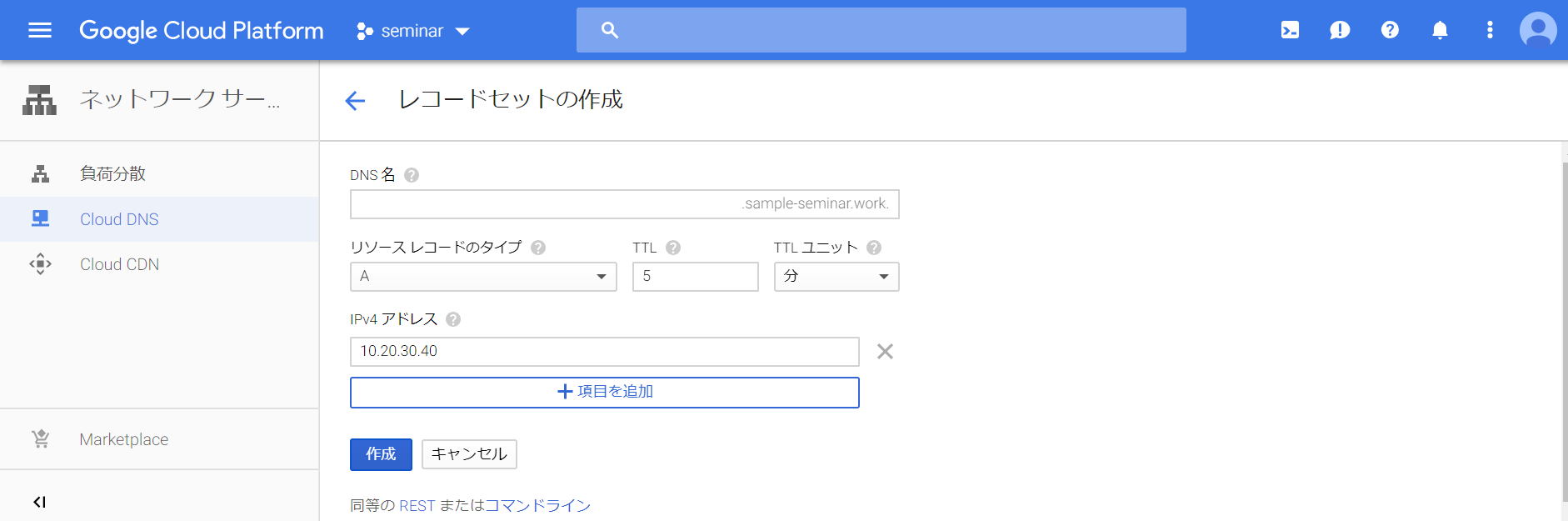Click the load balancing sidebar icon
Image resolution: width=1568 pixels, height=521 pixels.
tap(40, 173)
